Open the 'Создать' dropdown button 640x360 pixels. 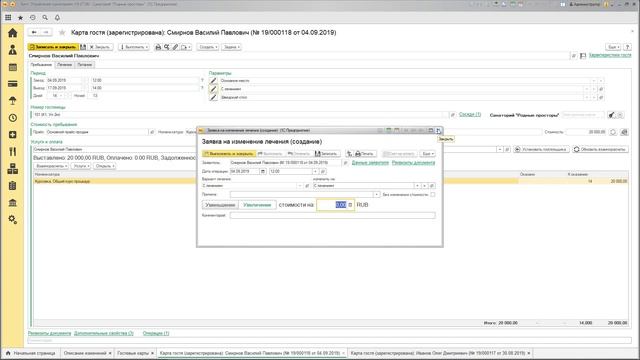pyautogui.click(x=208, y=47)
